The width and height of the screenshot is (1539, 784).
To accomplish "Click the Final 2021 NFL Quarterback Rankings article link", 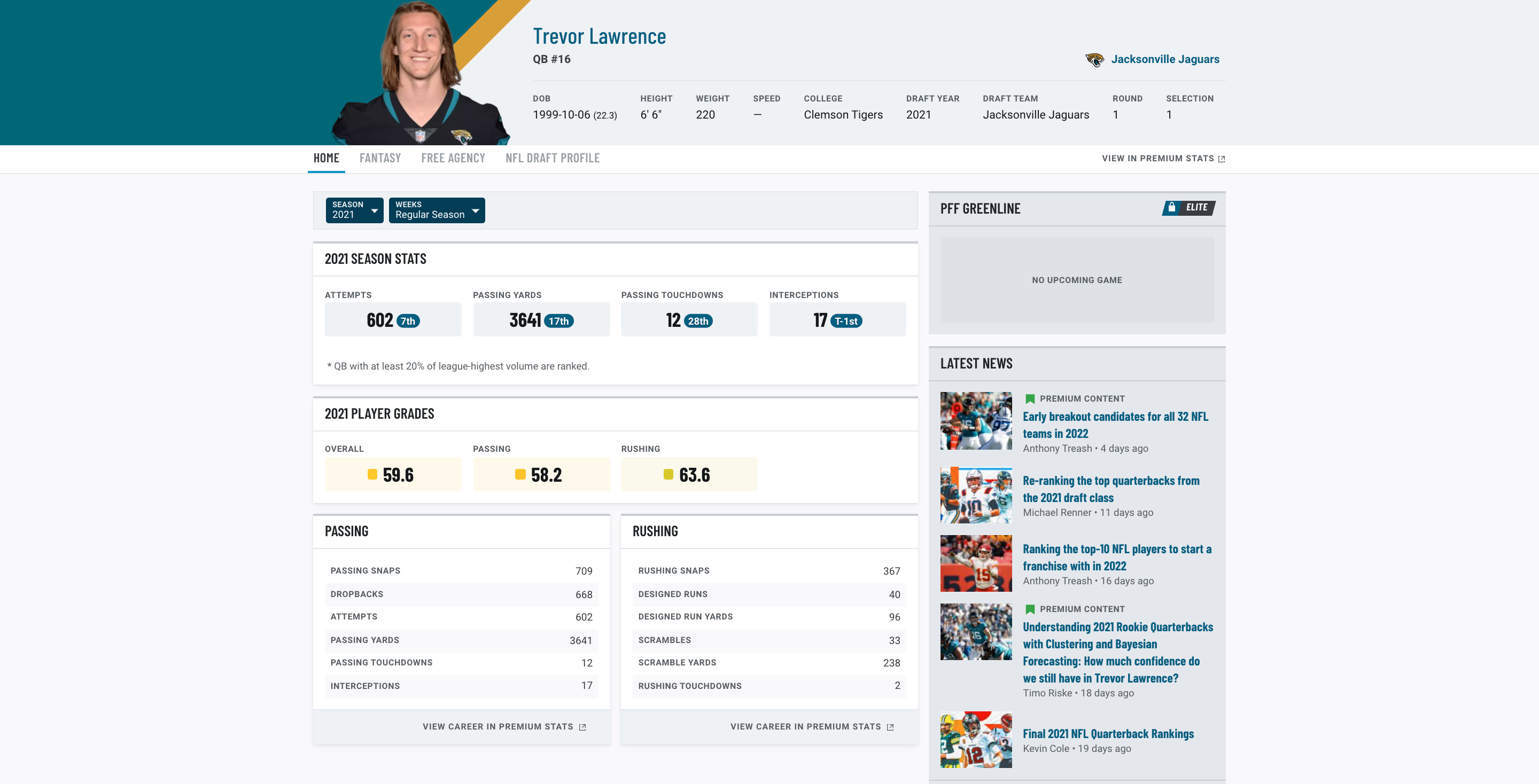I will pos(1108,733).
